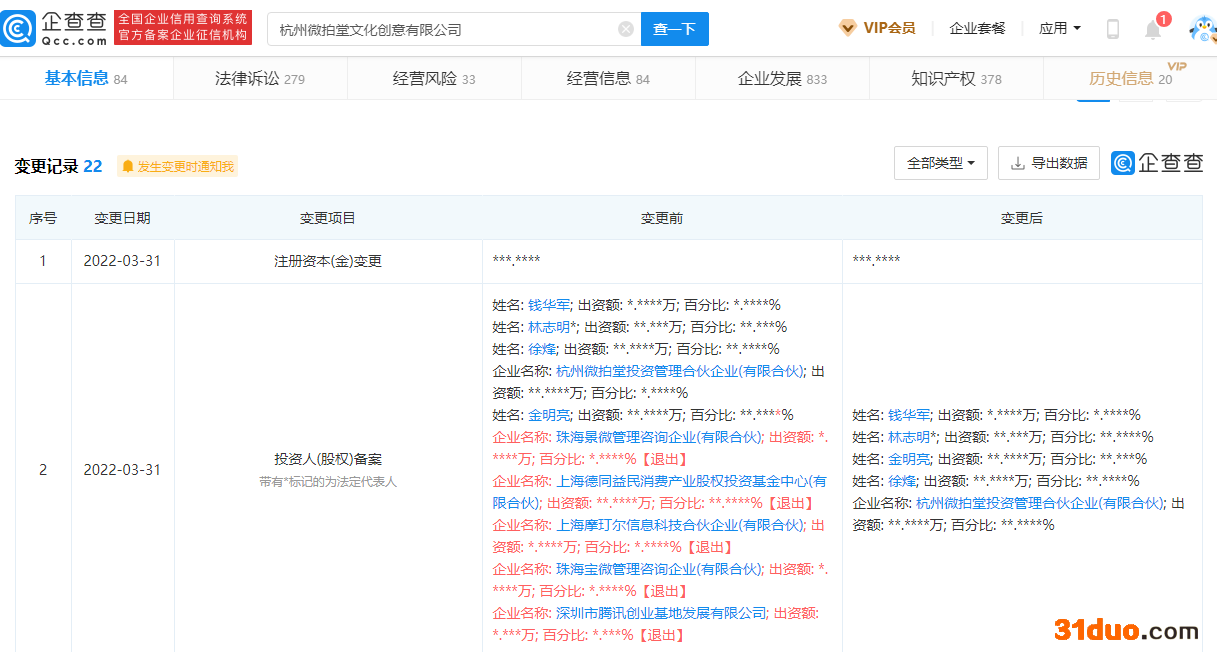This screenshot has width=1217, height=652.
Task: Open 深圳市腾讯创业基地发展有限公司 link
Action: [661, 613]
